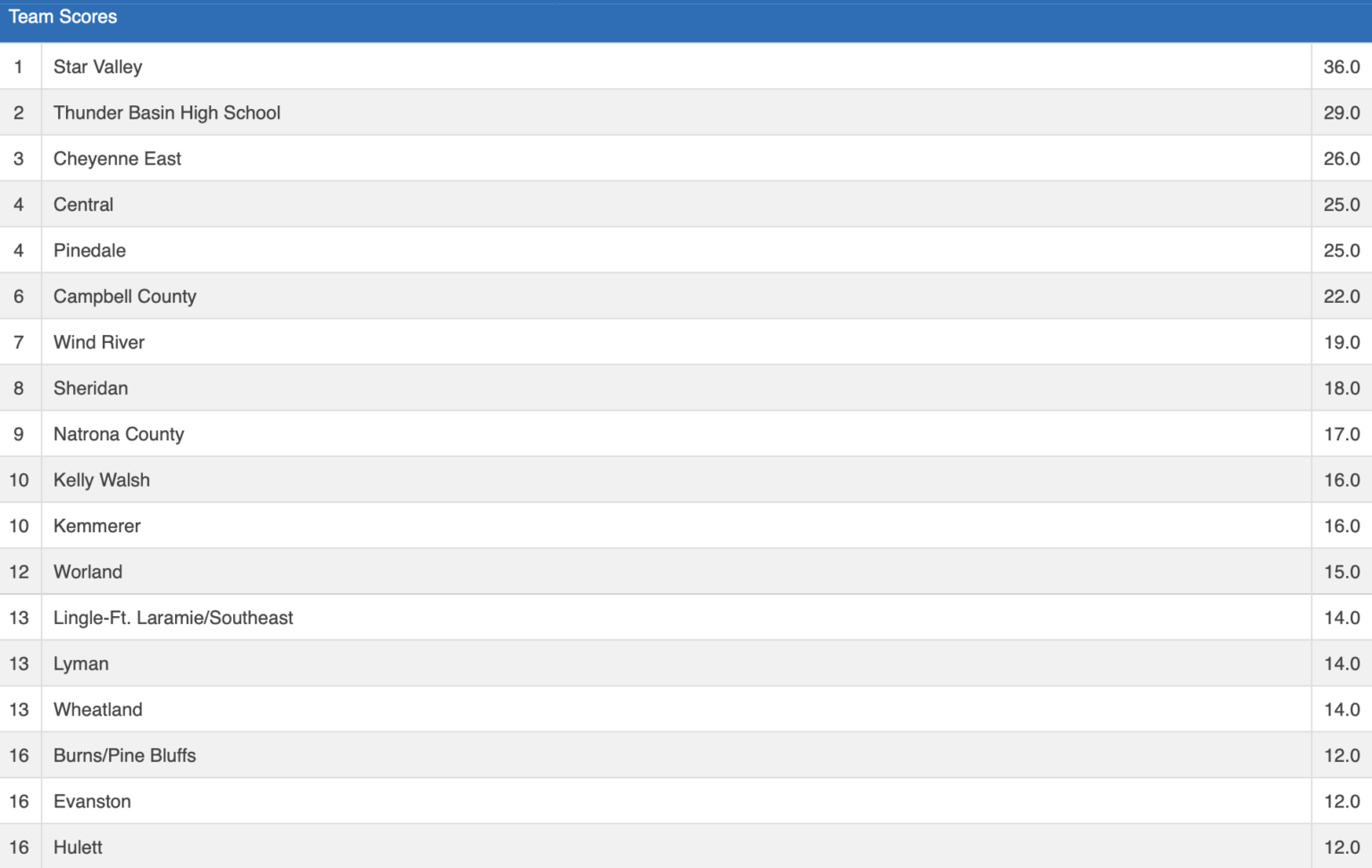Viewport: 1372px width, 868px height.
Task: Select the Evanston team row
Action: coord(92,802)
